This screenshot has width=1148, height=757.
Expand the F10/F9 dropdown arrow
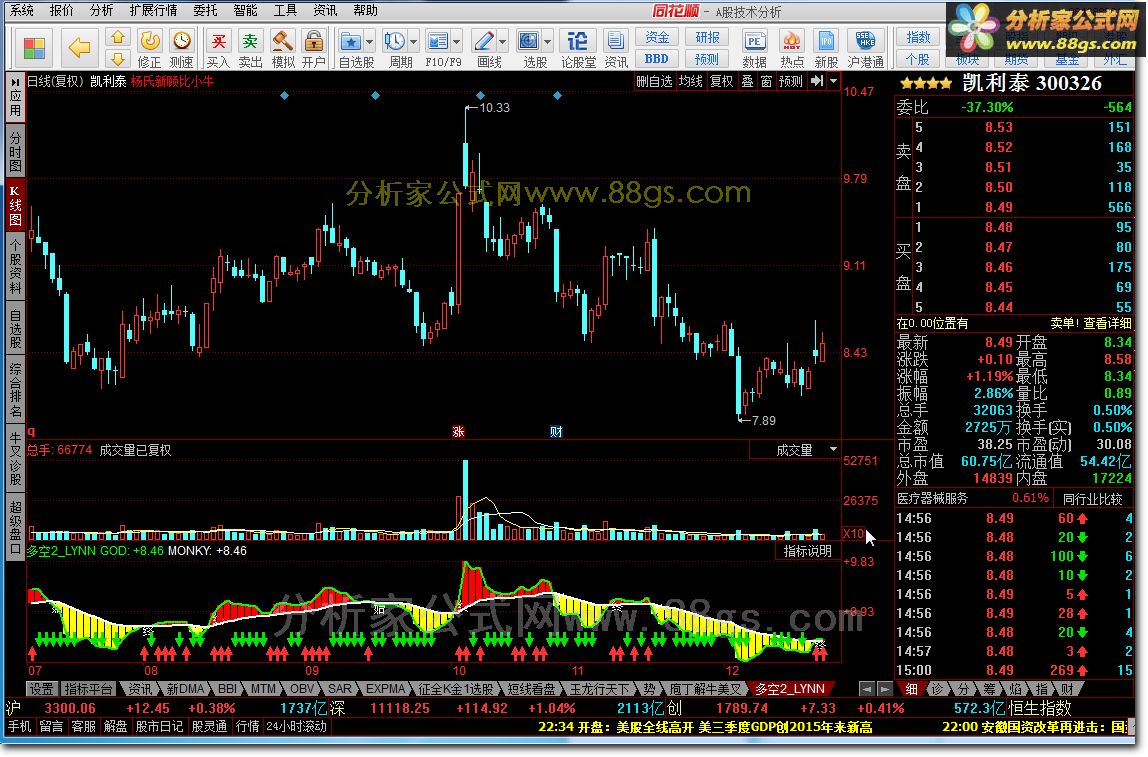[x=457, y=42]
